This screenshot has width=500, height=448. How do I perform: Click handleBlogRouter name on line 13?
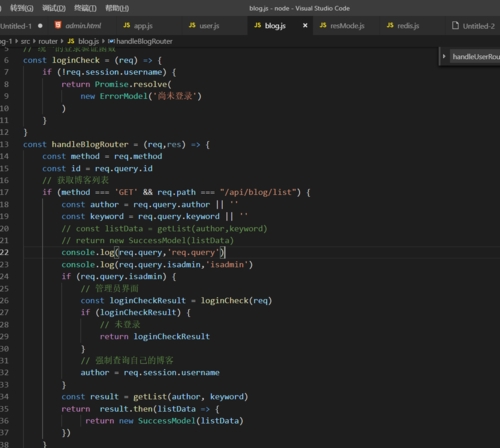pos(90,144)
